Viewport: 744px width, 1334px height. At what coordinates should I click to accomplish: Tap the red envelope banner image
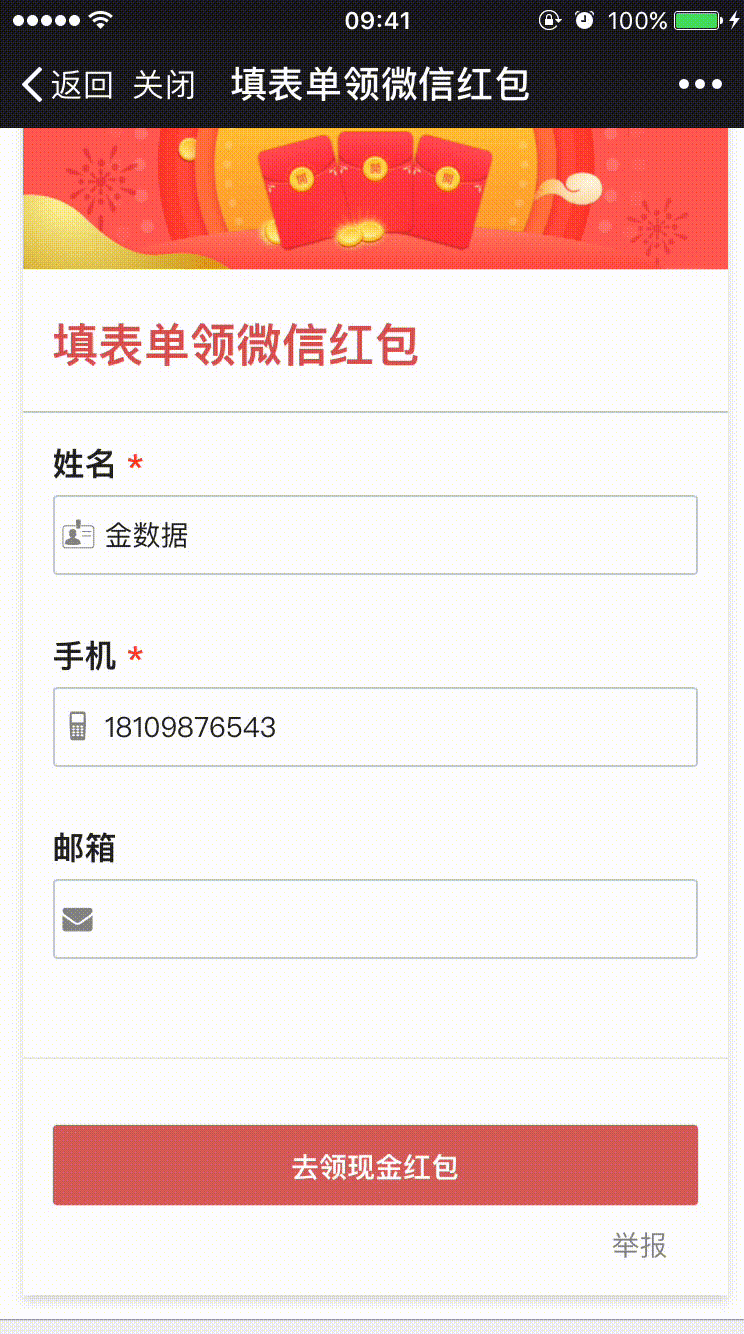tap(375, 198)
